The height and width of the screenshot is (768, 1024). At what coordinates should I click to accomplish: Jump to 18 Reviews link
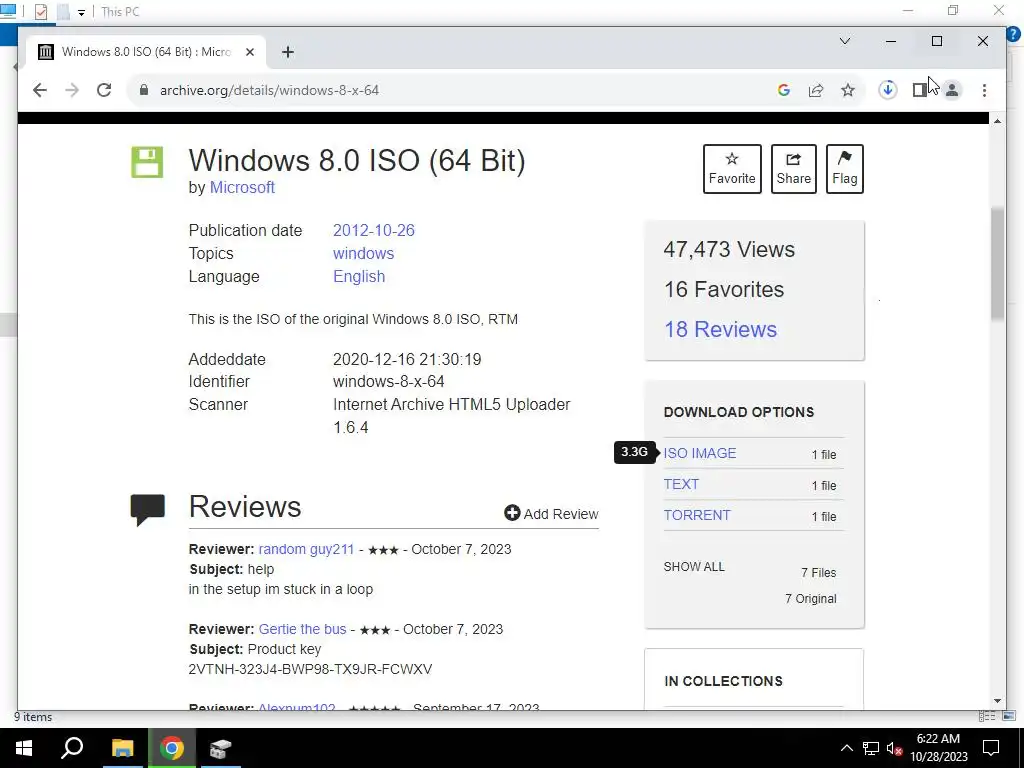point(720,329)
